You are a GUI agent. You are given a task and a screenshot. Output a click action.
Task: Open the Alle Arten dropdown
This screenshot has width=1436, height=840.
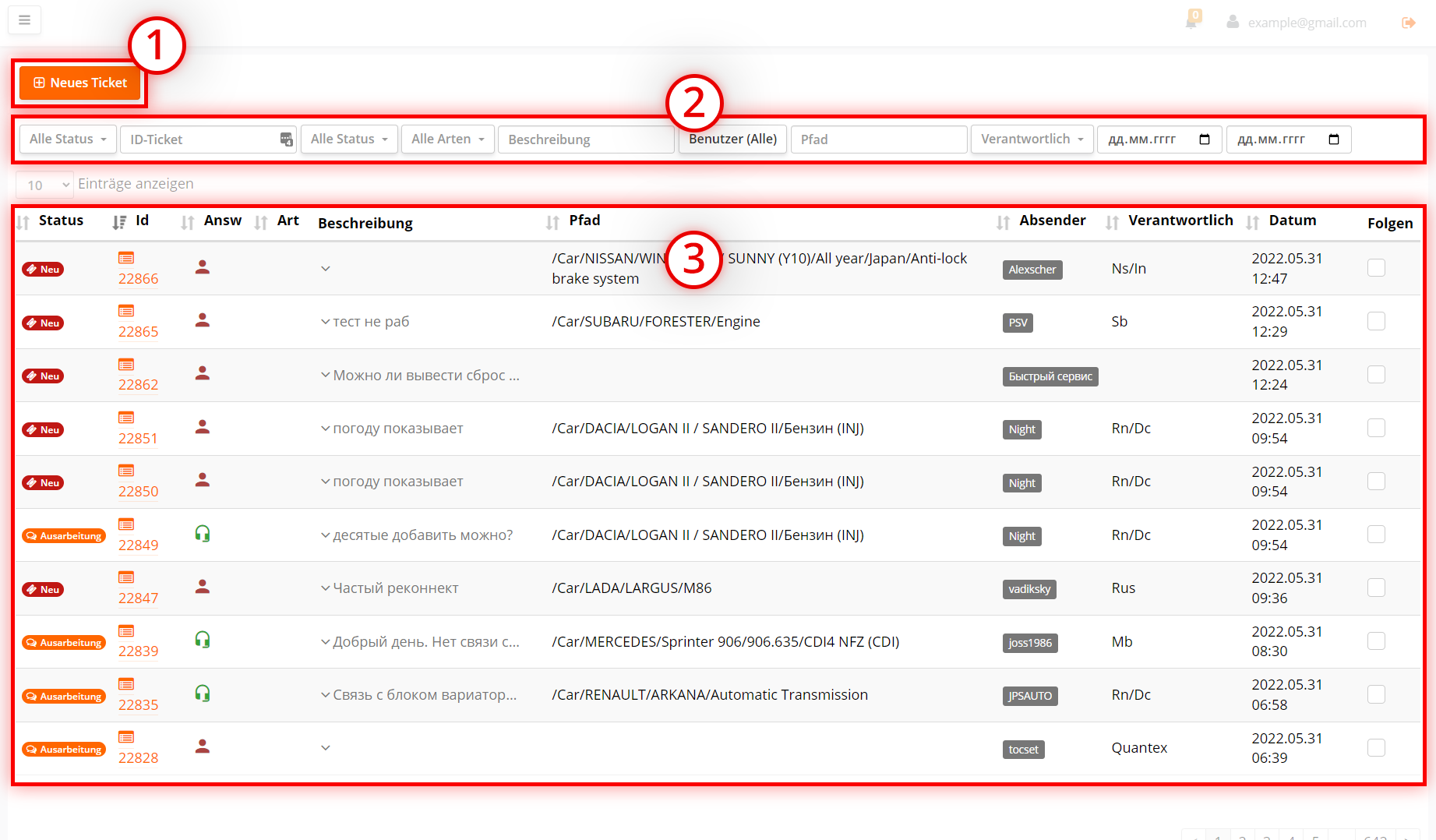[447, 139]
